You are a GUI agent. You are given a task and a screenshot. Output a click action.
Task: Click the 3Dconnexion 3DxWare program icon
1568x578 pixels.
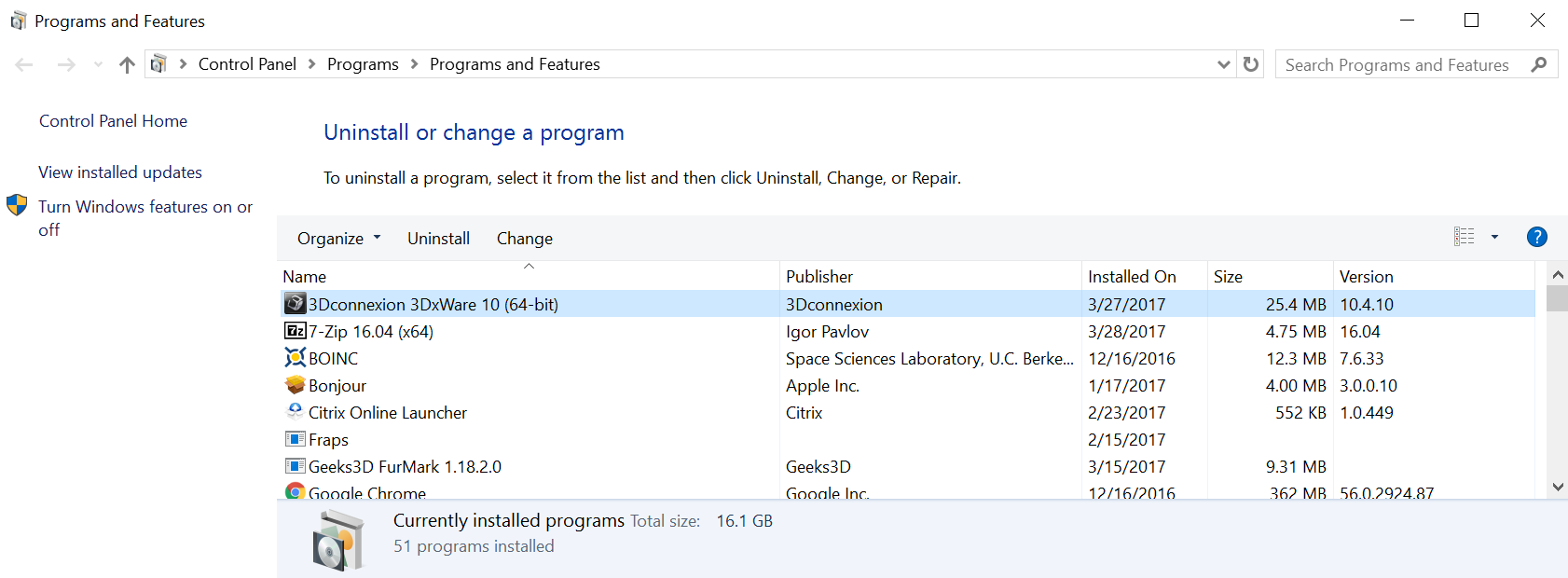tap(295, 304)
